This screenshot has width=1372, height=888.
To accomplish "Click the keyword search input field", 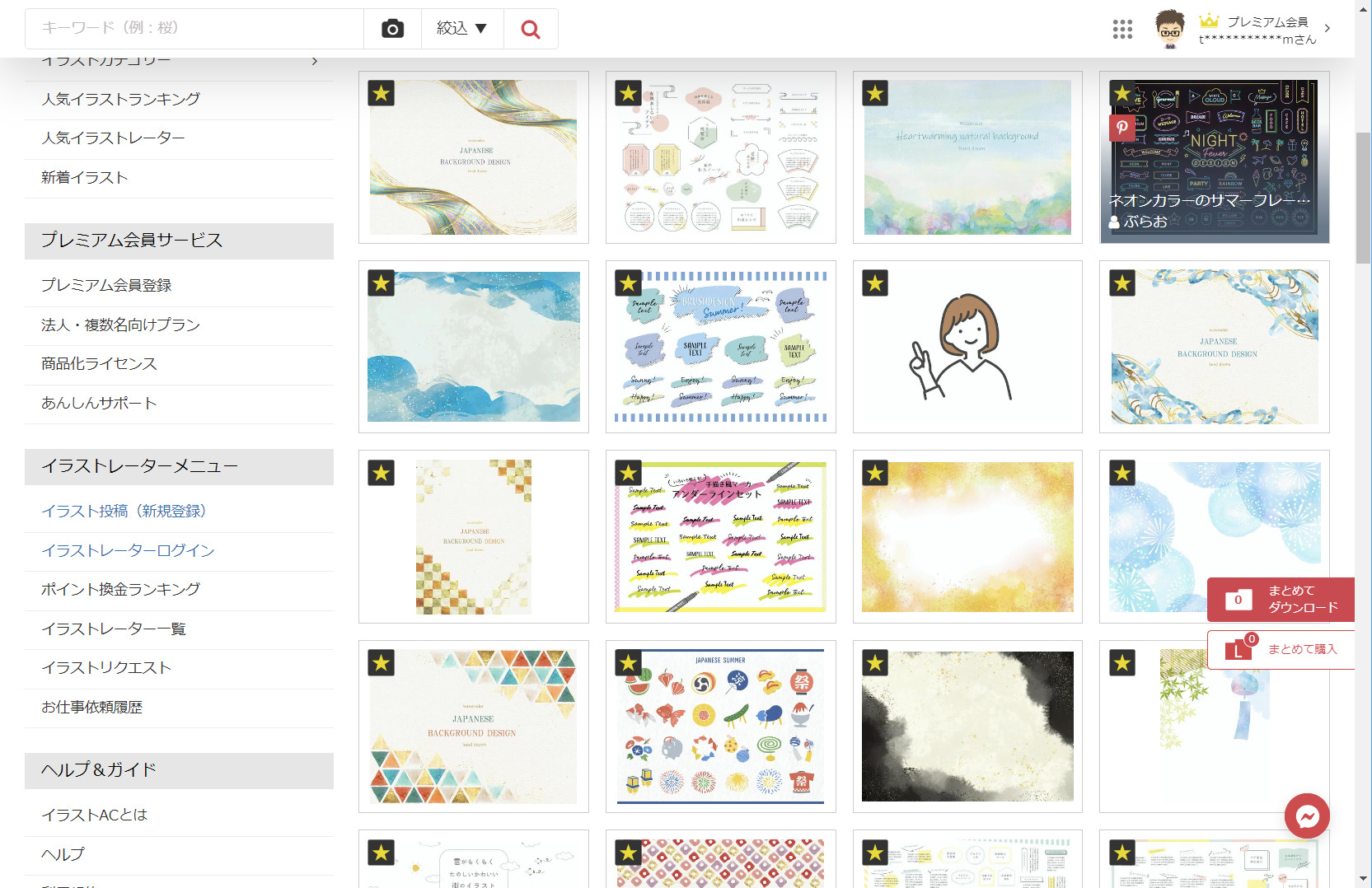I will [x=194, y=29].
